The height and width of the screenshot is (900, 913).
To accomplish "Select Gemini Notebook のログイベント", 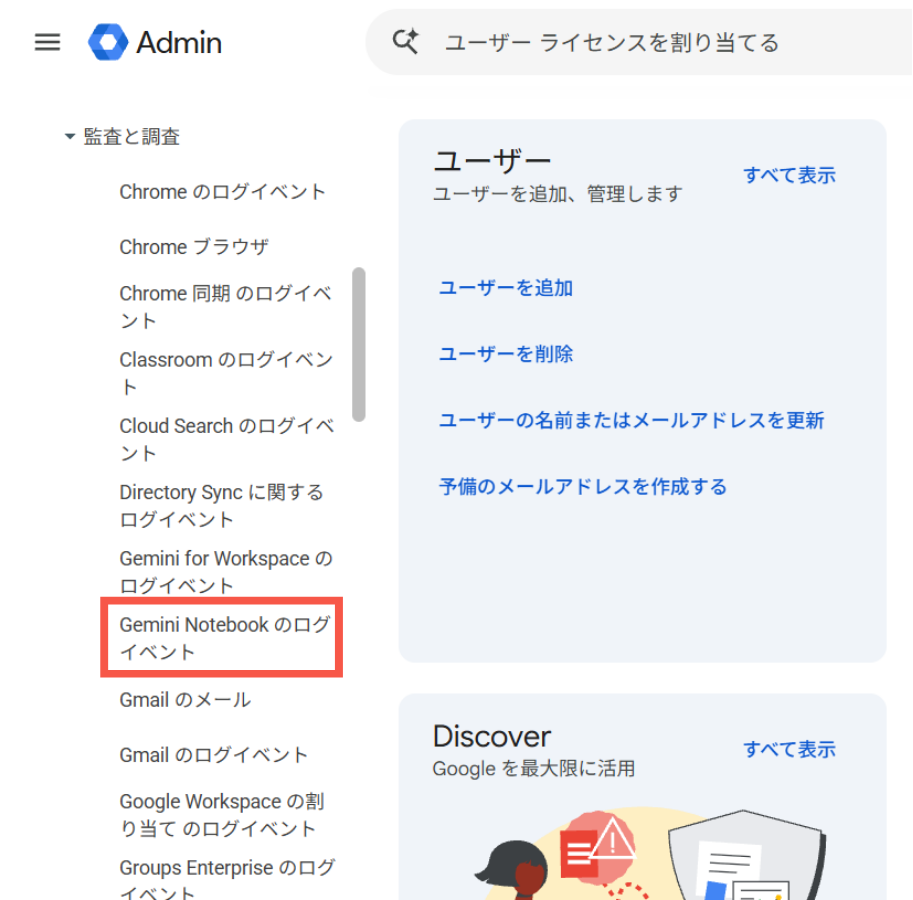I will (x=224, y=637).
